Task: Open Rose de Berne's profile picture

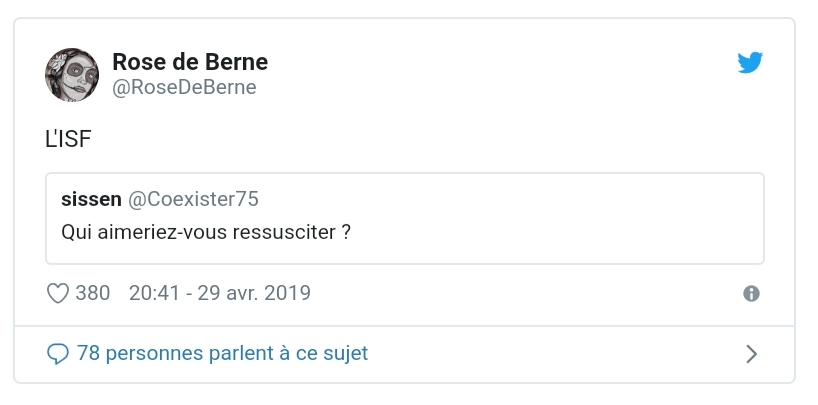Action: click(x=72, y=74)
